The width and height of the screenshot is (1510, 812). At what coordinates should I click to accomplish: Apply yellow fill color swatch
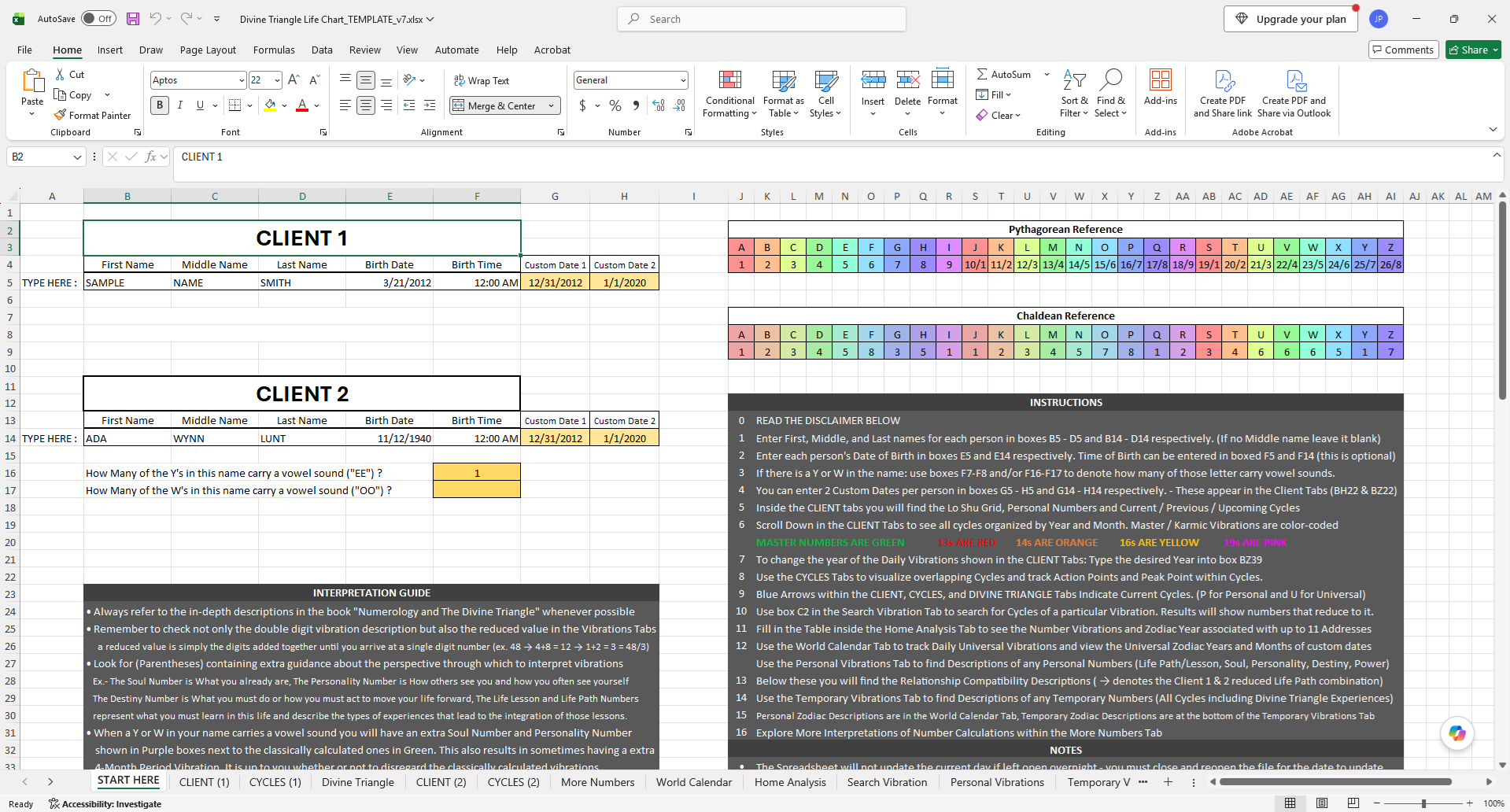[x=271, y=105]
